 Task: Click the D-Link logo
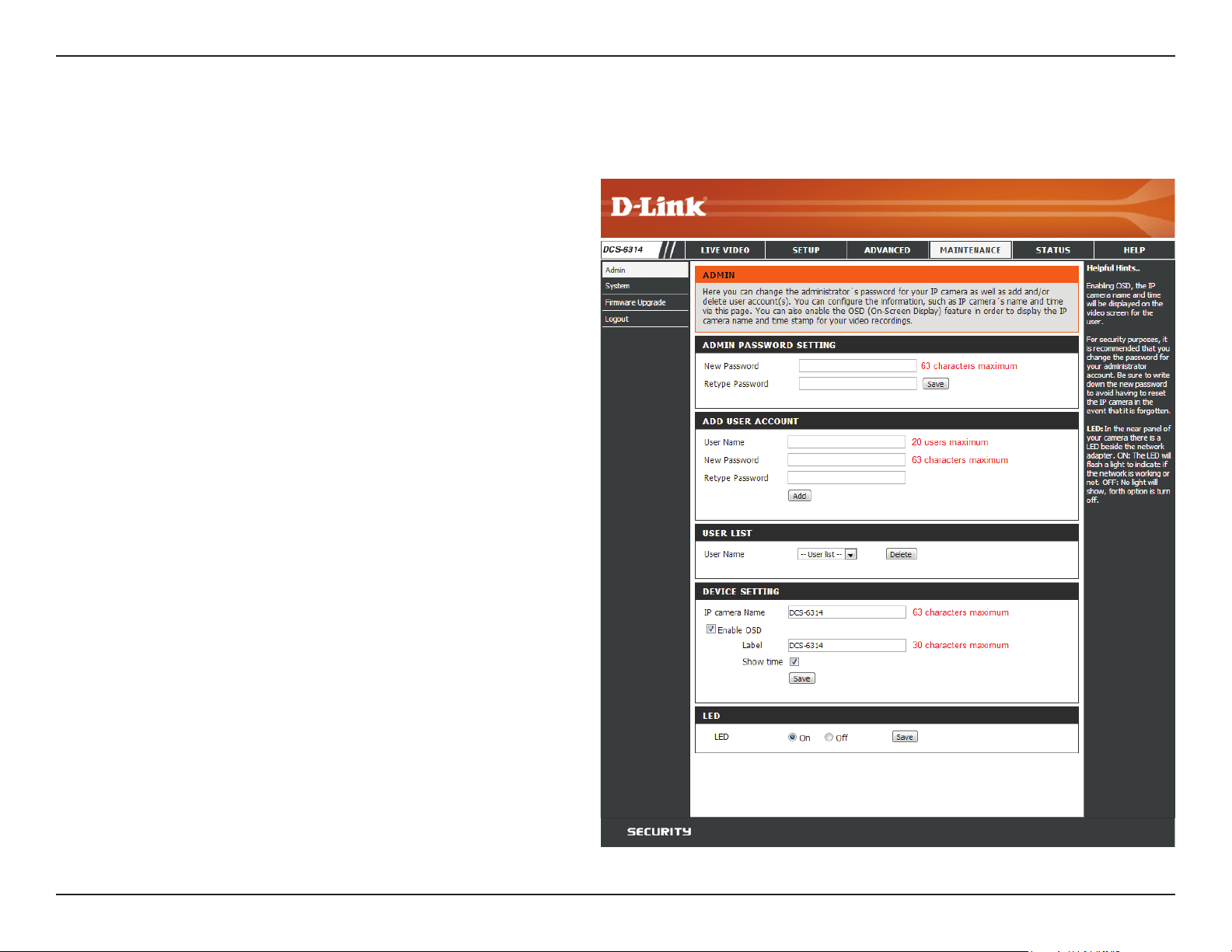tap(658, 207)
